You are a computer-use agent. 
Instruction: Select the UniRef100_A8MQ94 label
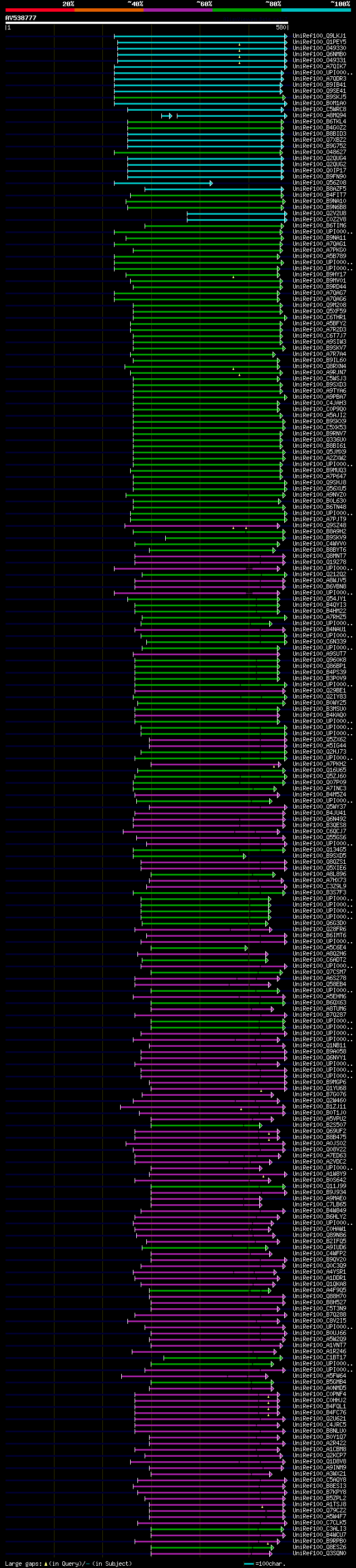coord(319,115)
